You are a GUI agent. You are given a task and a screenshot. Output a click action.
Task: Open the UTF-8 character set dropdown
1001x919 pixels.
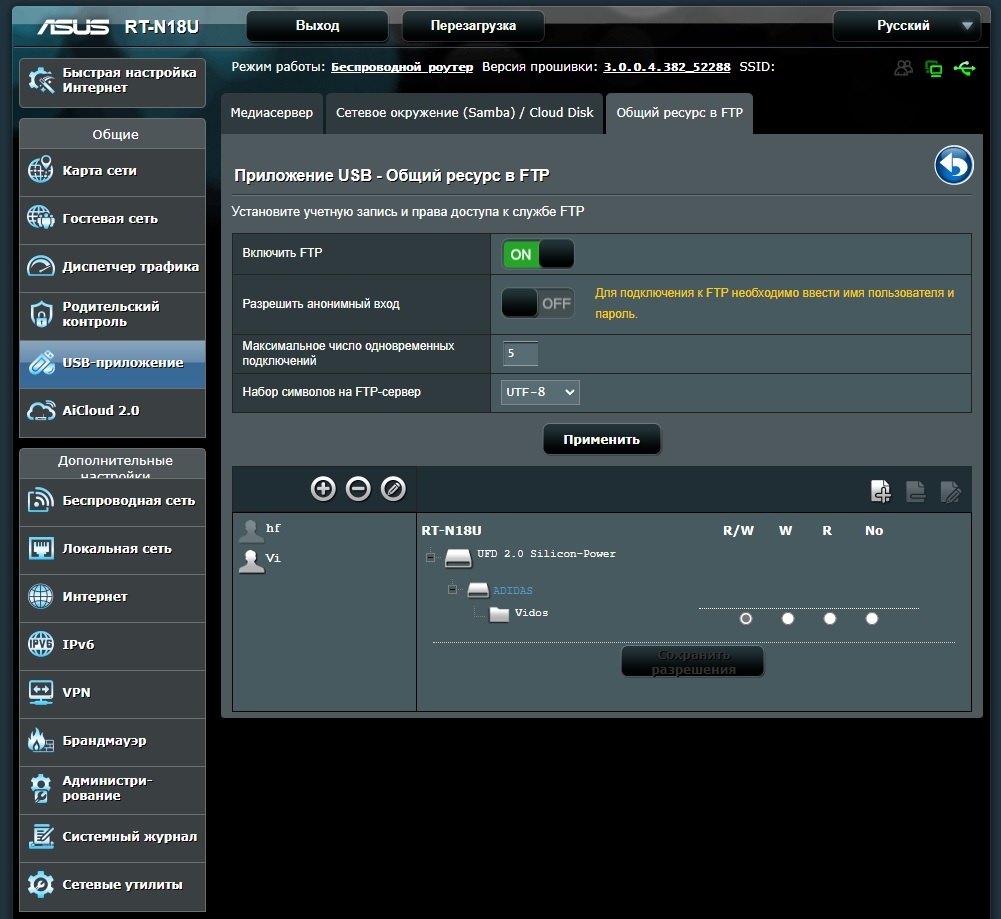pos(540,392)
